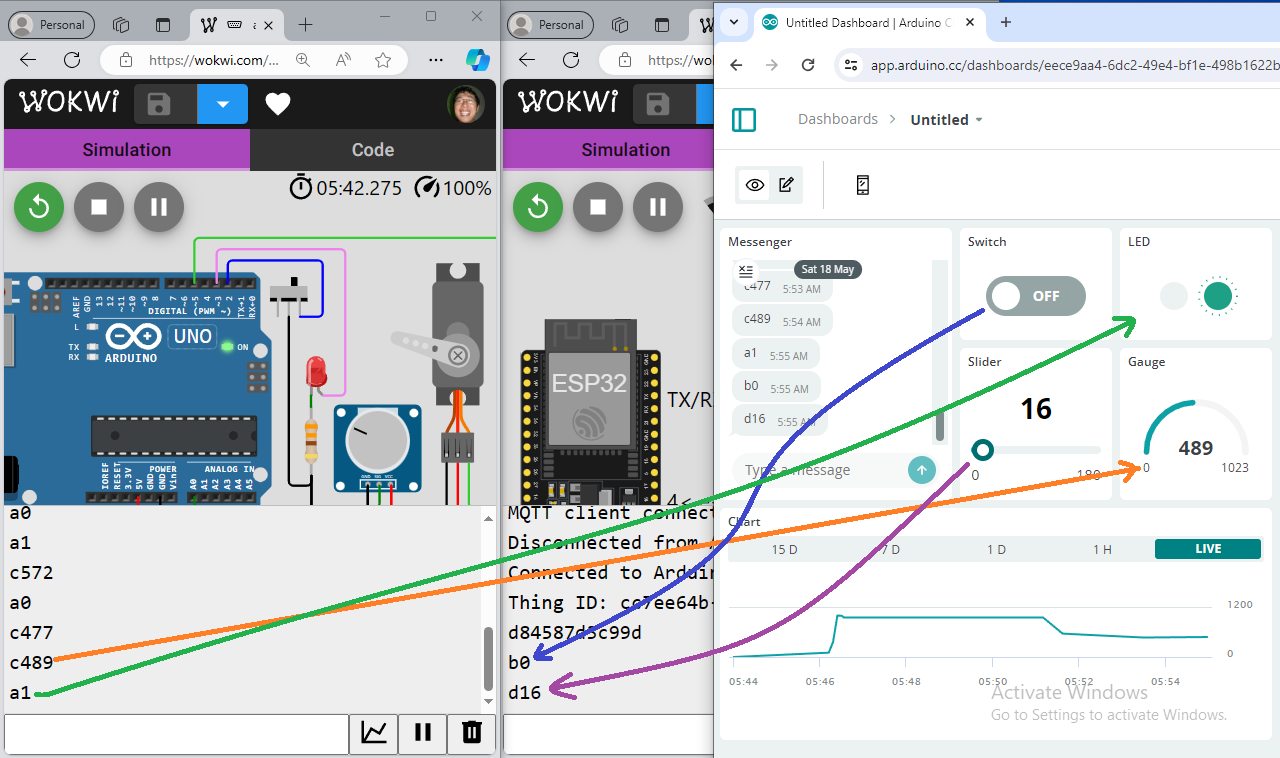The width and height of the screenshot is (1280, 758).
Task: Stop the ESP32 simulation in middle Wokwi window
Action: [598, 207]
